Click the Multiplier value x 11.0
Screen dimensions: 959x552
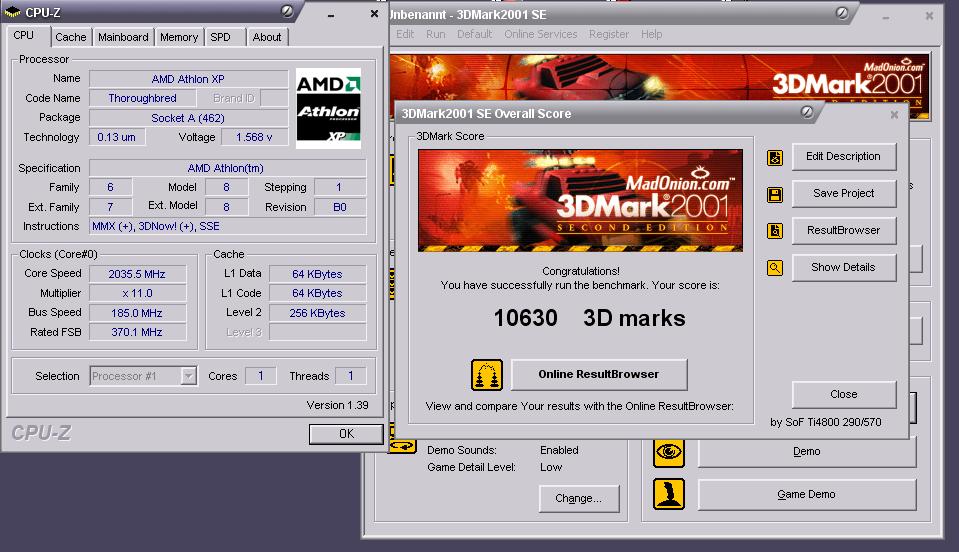[x=137, y=293]
